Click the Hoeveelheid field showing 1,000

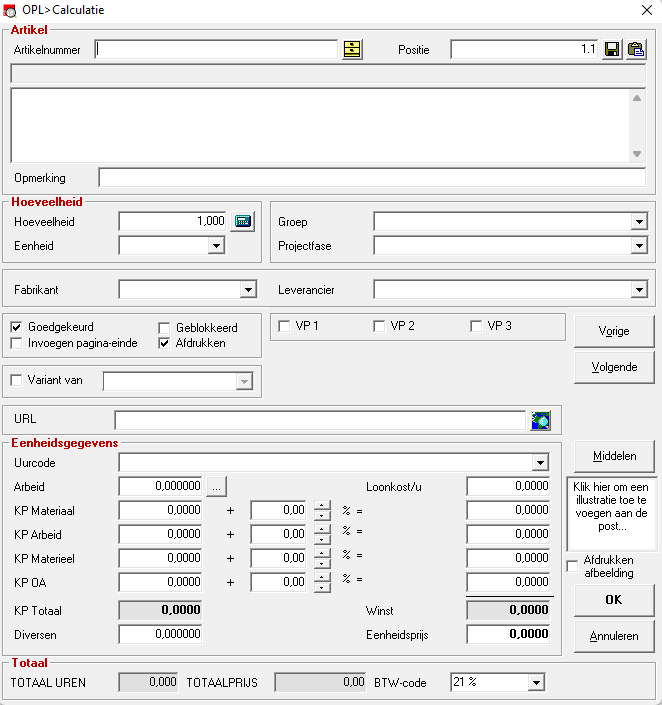173,221
